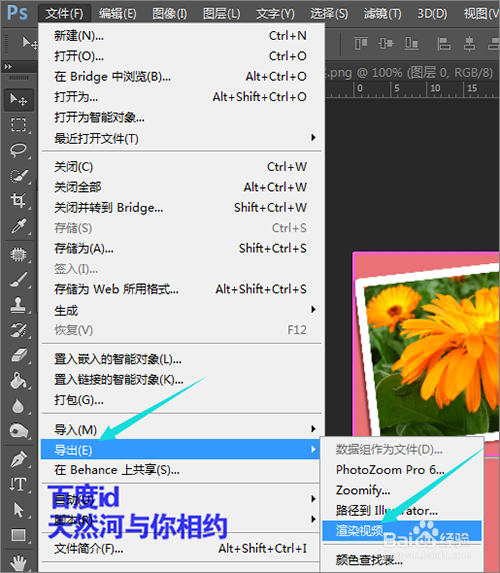Click align bottom edges icon
This screenshot has height=573, width=500.
click(412, 43)
